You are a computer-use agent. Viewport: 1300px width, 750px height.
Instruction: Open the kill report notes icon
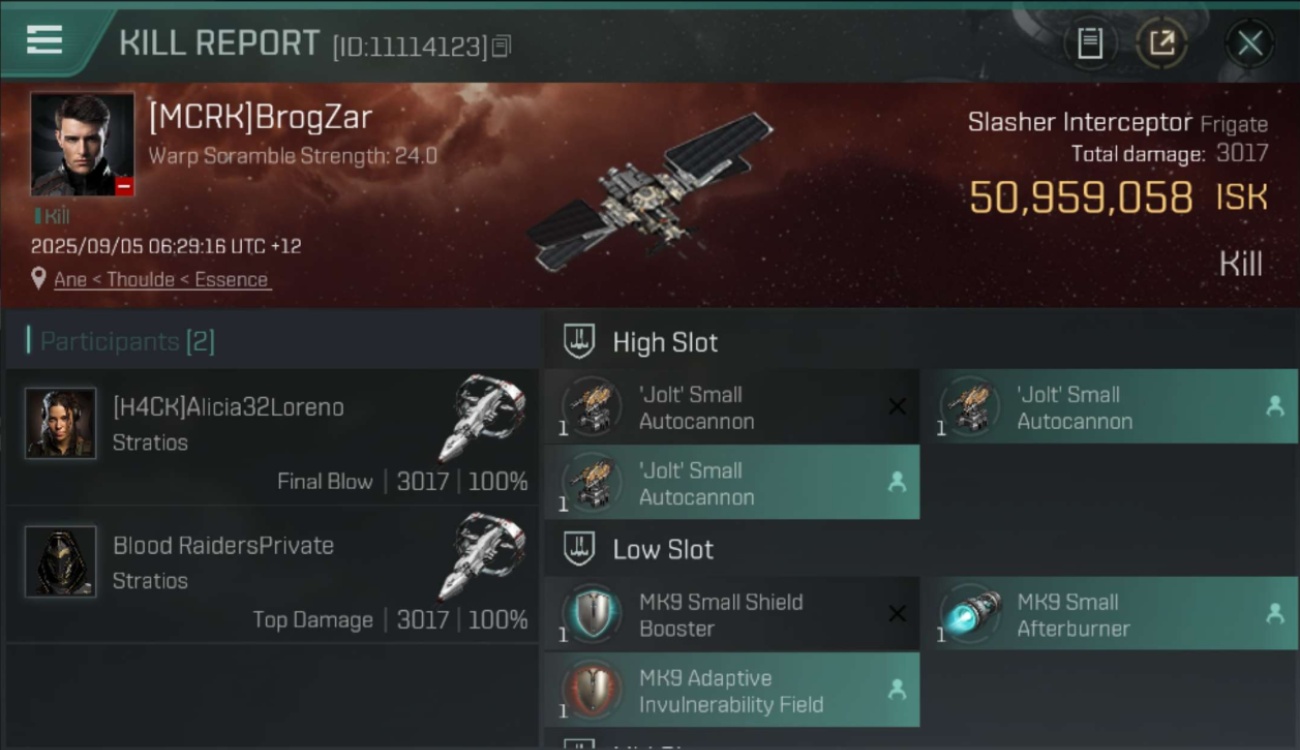1090,43
